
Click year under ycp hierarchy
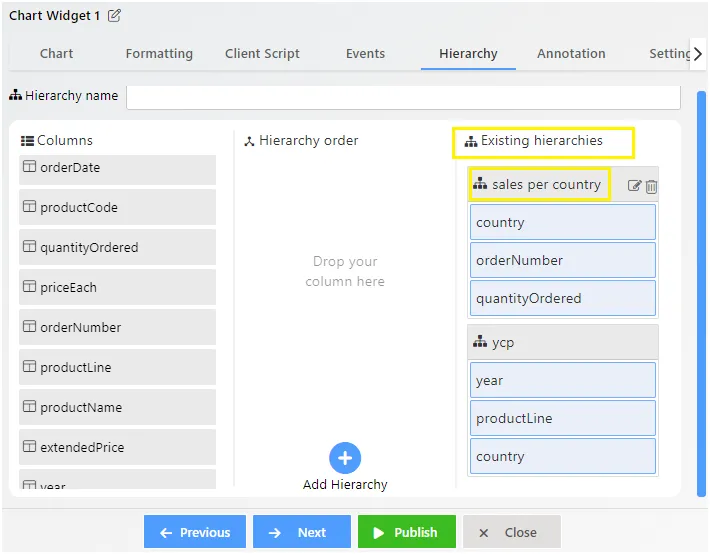click(x=563, y=380)
